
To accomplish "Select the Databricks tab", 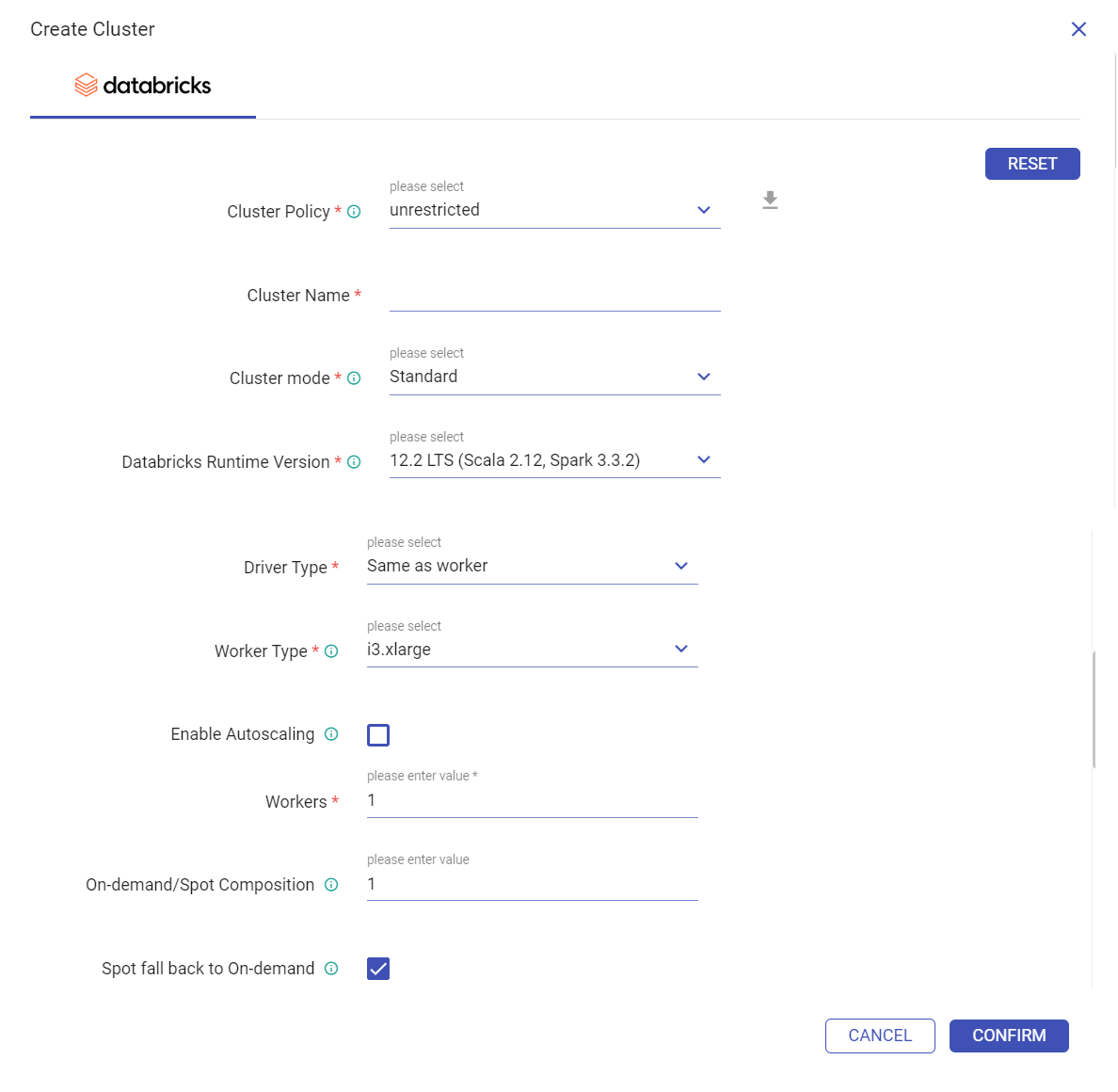I will click(143, 86).
